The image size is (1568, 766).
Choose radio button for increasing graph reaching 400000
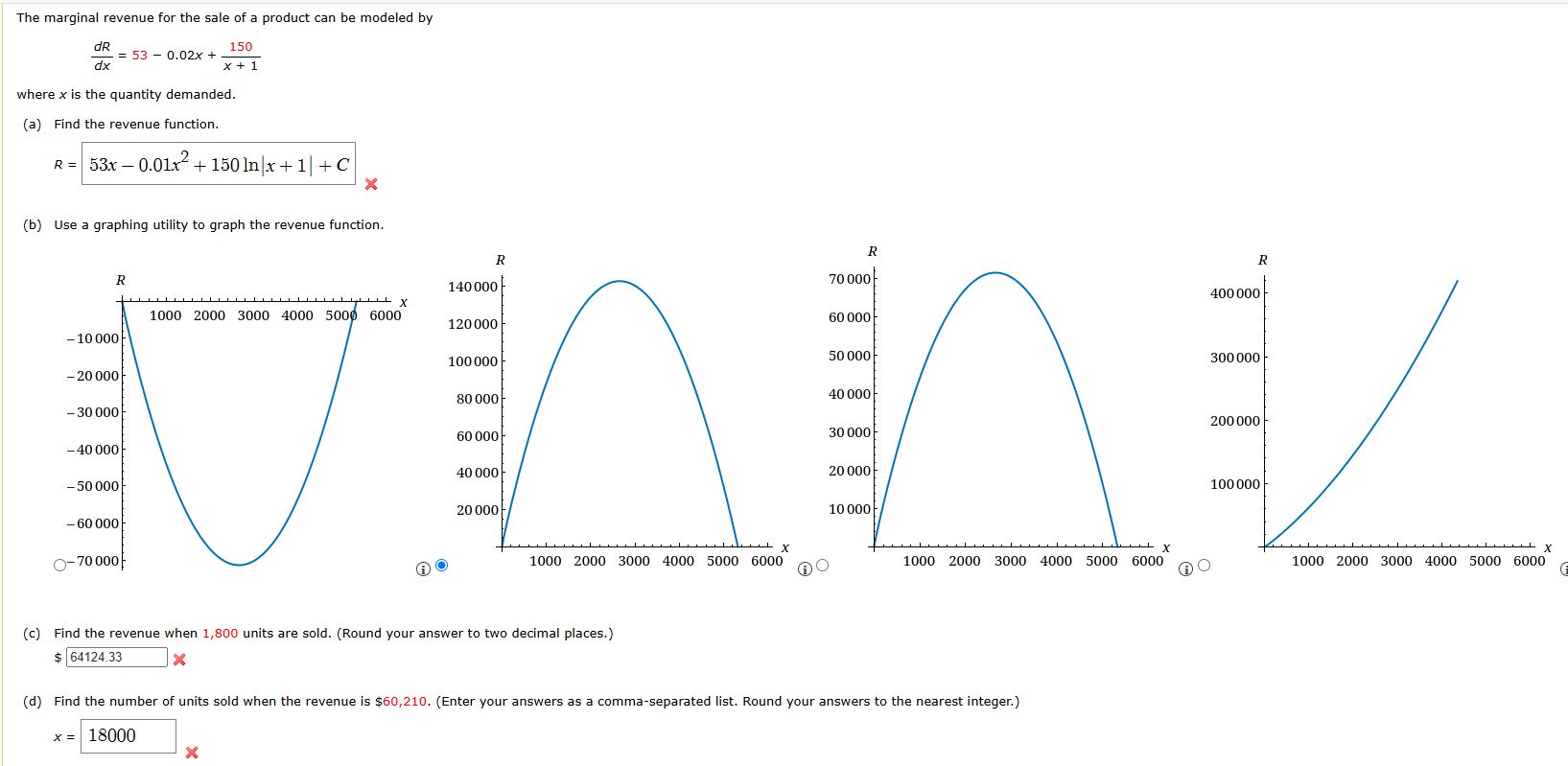pyautogui.click(x=1204, y=566)
